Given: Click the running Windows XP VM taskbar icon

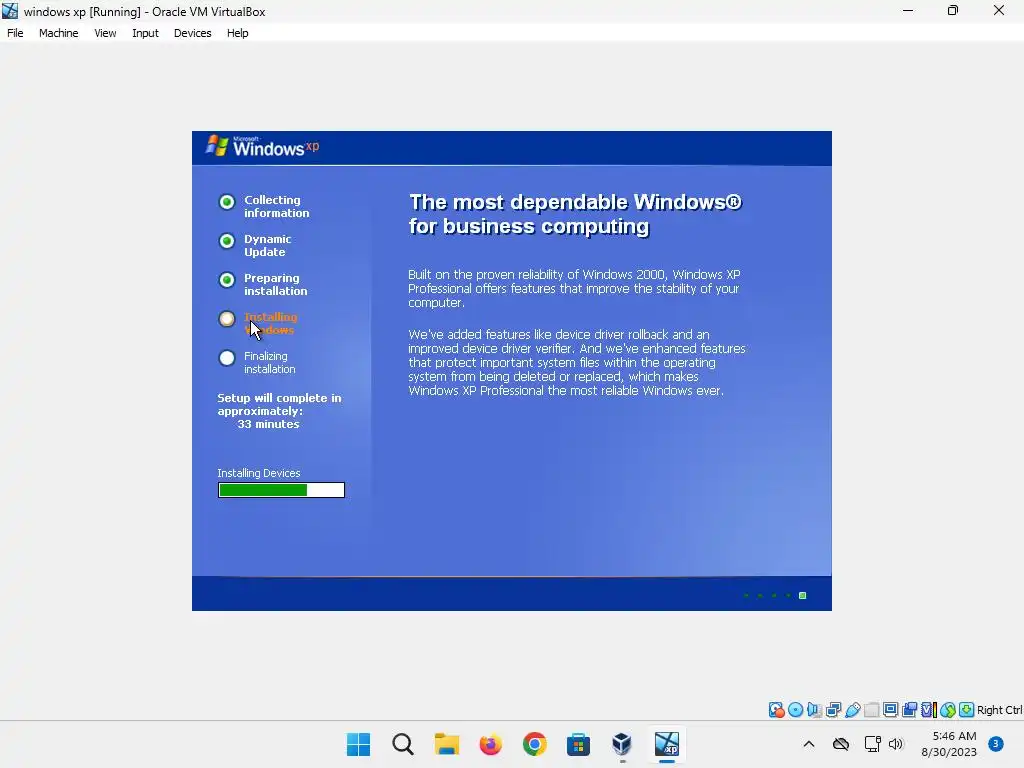Looking at the screenshot, I should [667, 744].
